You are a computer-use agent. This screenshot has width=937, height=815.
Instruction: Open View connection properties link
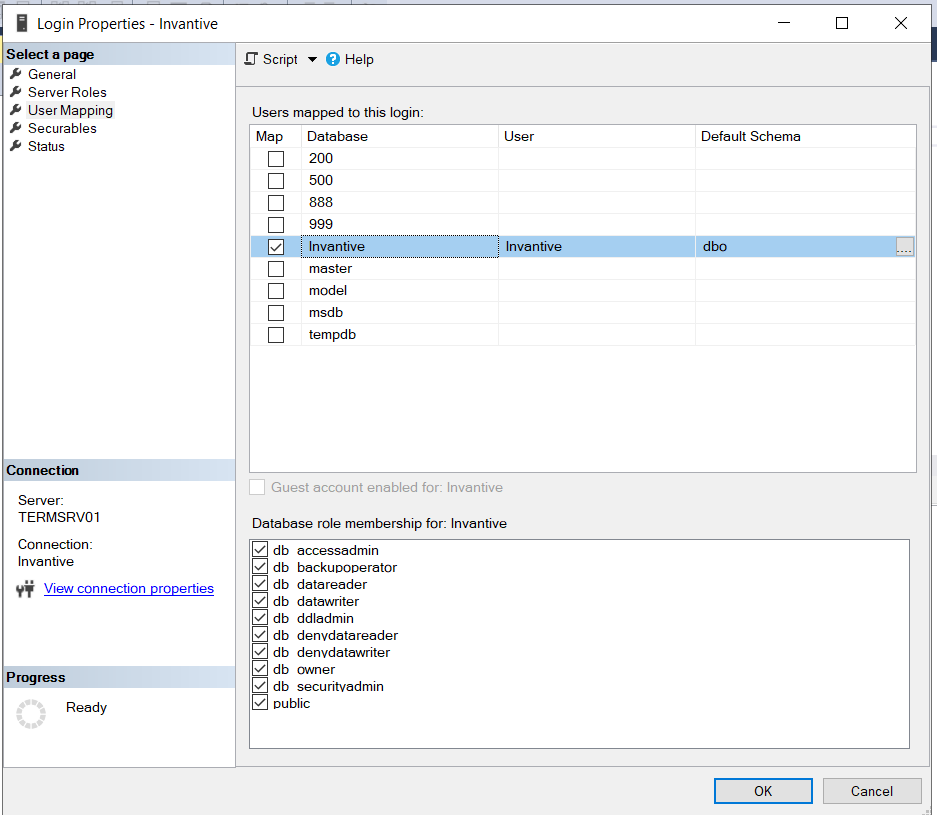click(128, 589)
